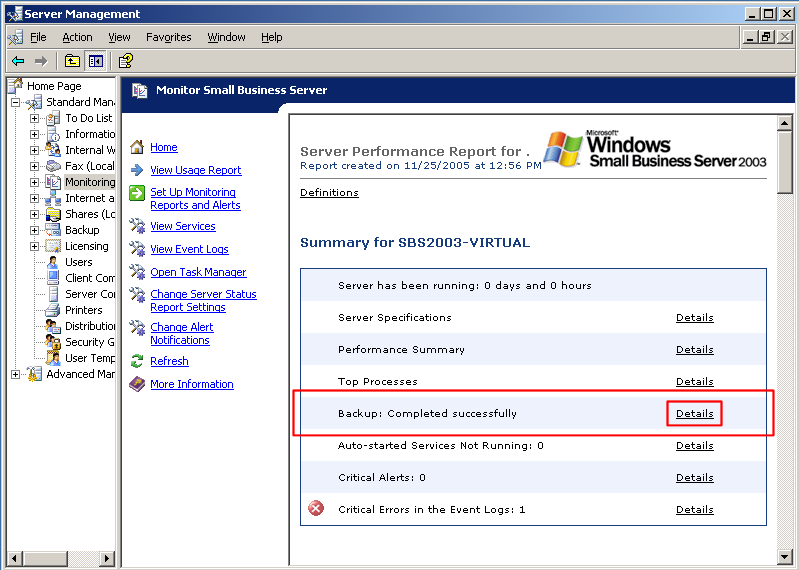Screen dimensions: 799x570
Task: Click the Security Groups tree icon
Action: [x=53, y=342]
